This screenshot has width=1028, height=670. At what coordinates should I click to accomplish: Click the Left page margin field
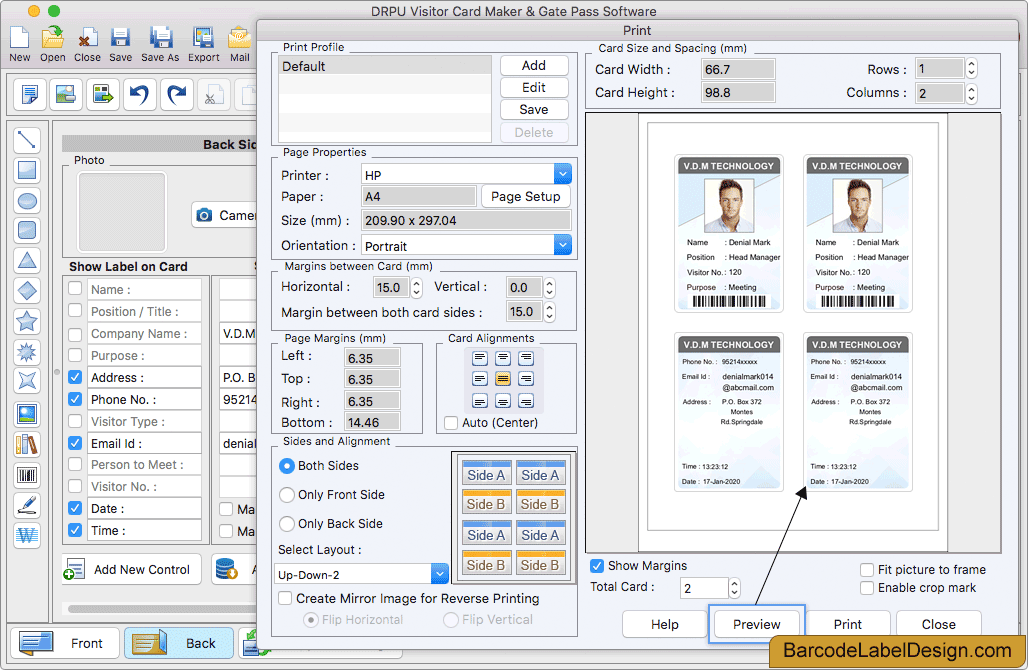(x=372, y=358)
